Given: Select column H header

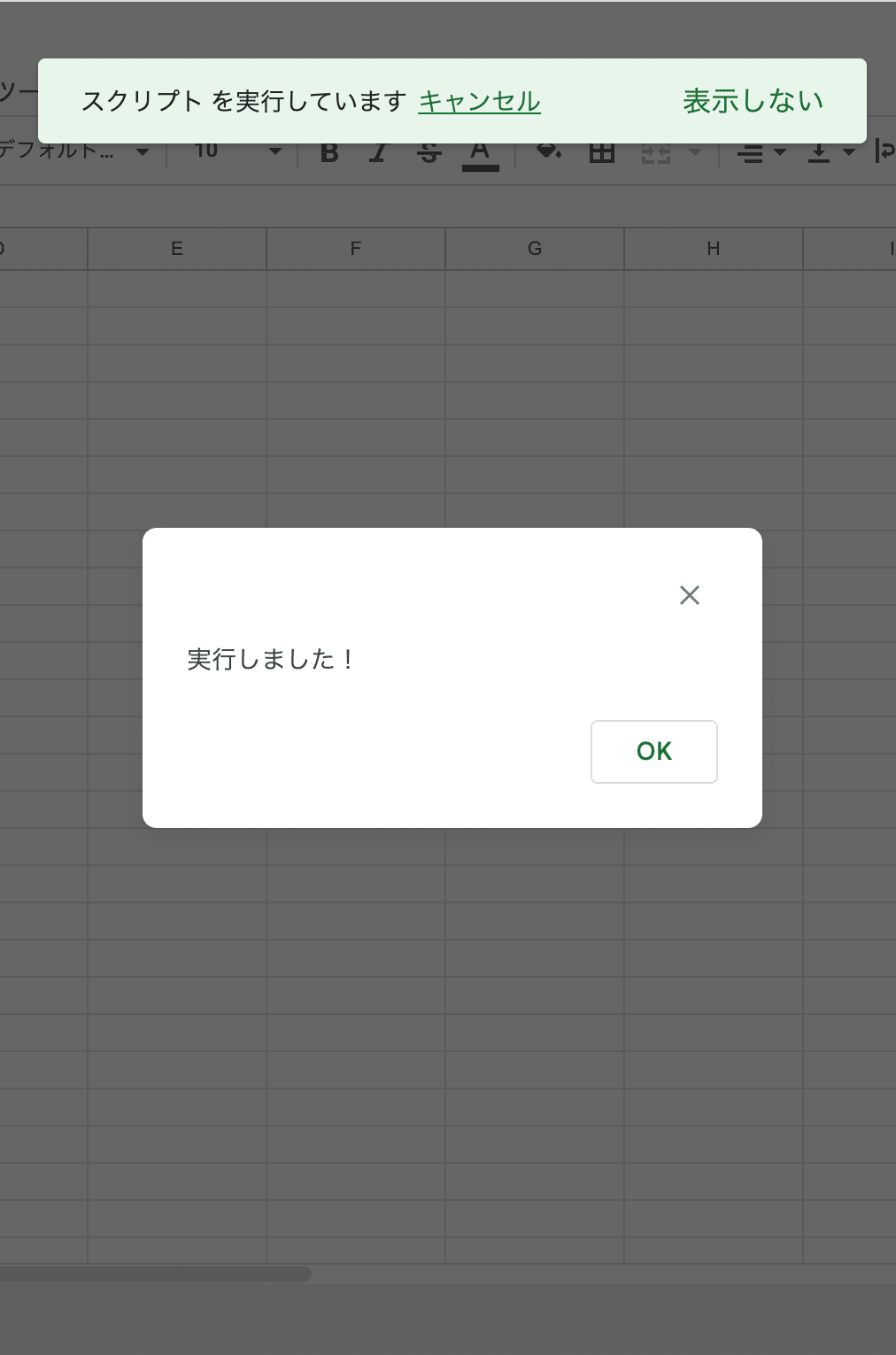Looking at the screenshot, I should [714, 249].
